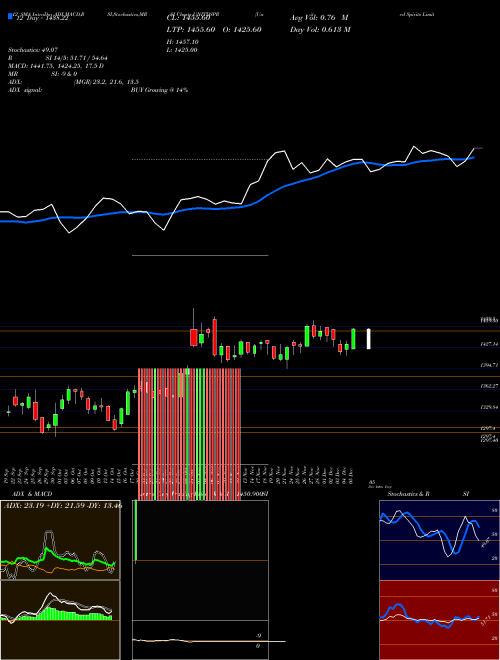500x660 pixels.
Task: Click the 1394.71 price axis label
Action: click(489, 365)
